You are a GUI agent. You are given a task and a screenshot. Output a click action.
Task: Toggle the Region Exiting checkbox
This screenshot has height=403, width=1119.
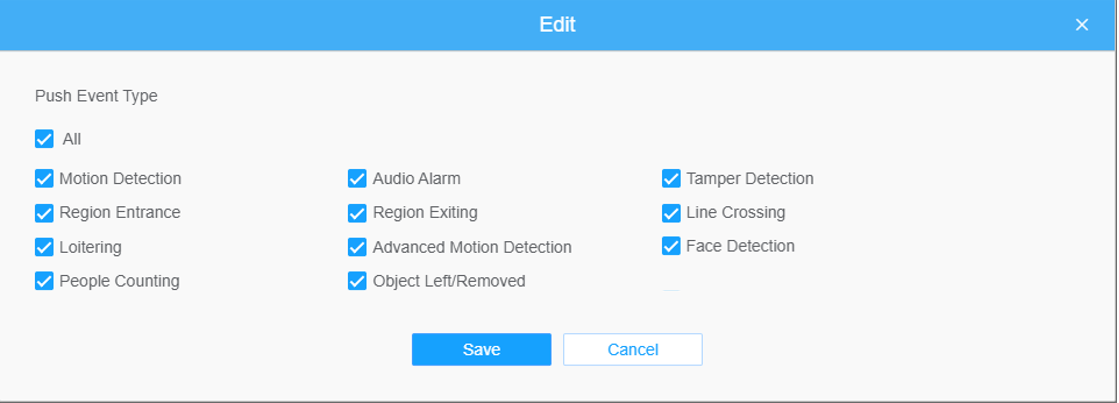pyautogui.click(x=357, y=213)
